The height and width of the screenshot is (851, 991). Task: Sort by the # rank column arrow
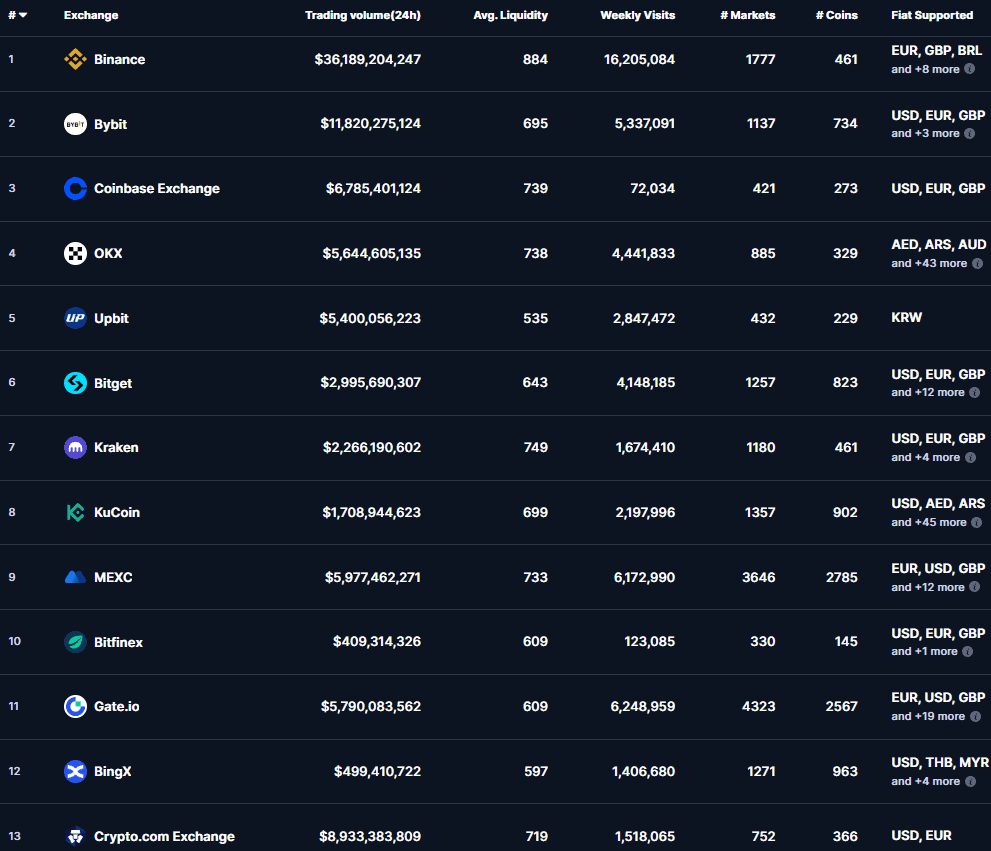tap(22, 15)
